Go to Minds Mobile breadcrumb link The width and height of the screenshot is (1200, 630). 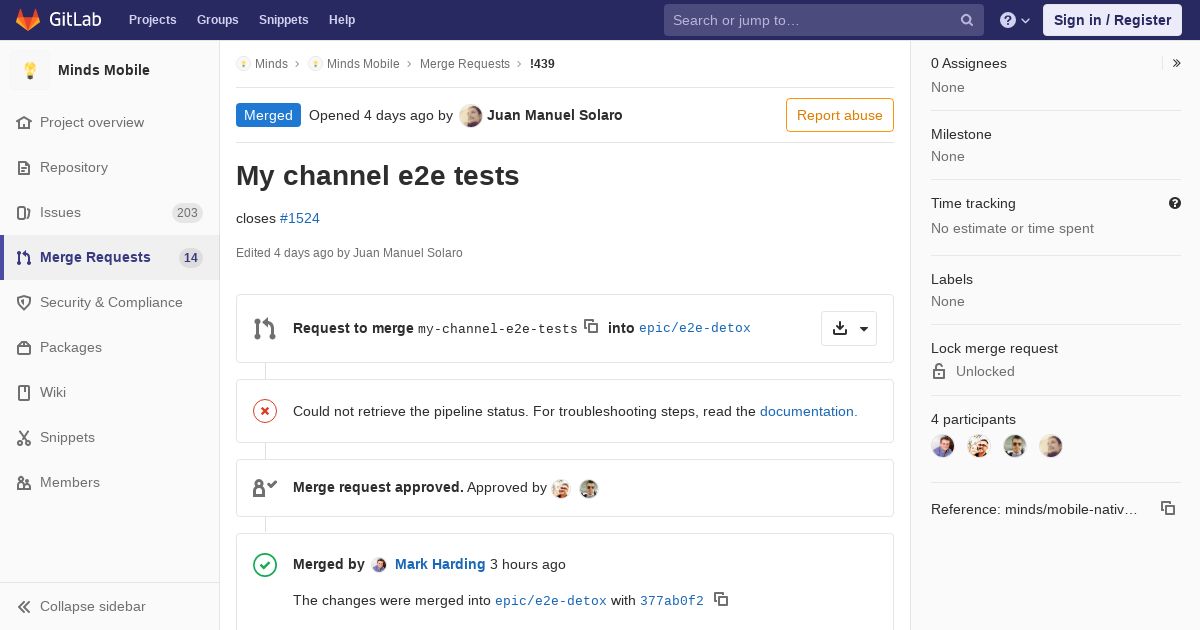tap(363, 63)
